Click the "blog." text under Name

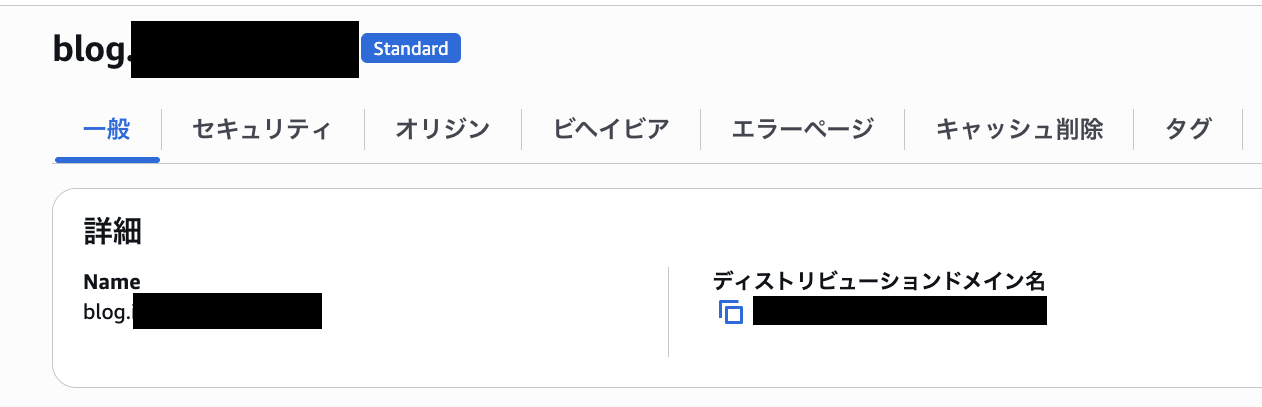click(x=107, y=312)
